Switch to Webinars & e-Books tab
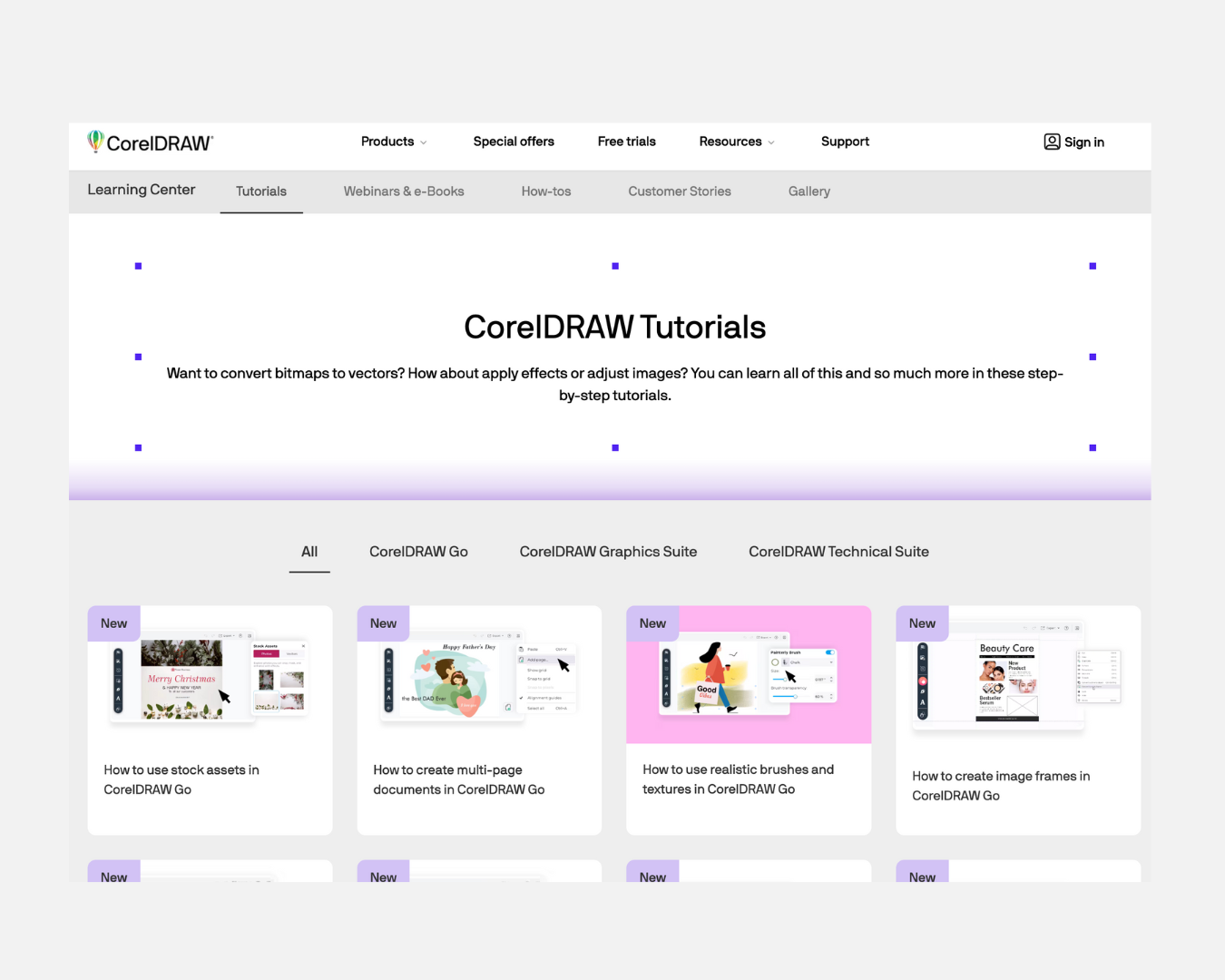The height and width of the screenshot is (980, 1225). click(404, 191)
